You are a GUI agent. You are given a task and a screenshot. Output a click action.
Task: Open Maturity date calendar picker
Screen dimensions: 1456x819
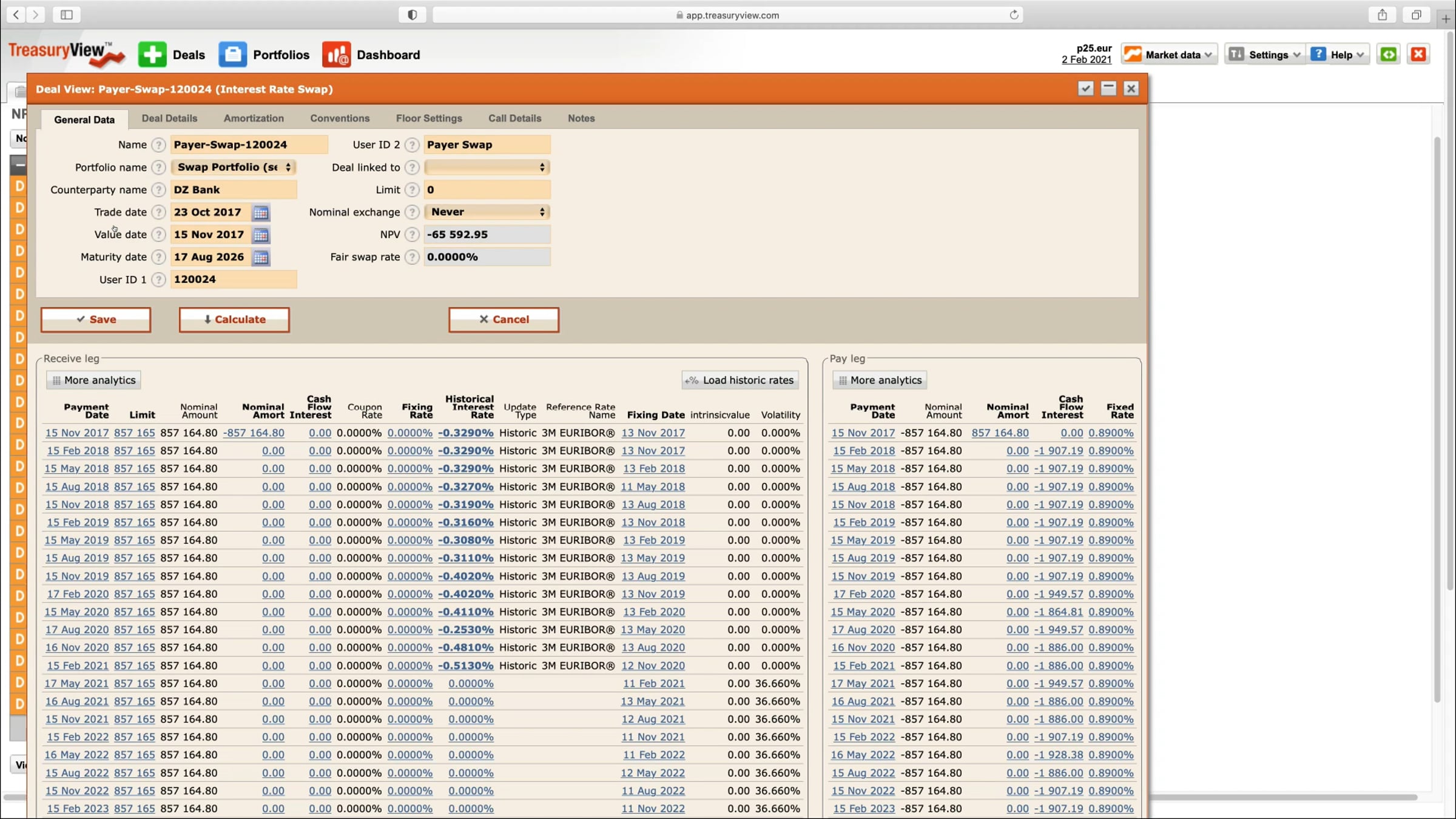[x=261, y=257]
